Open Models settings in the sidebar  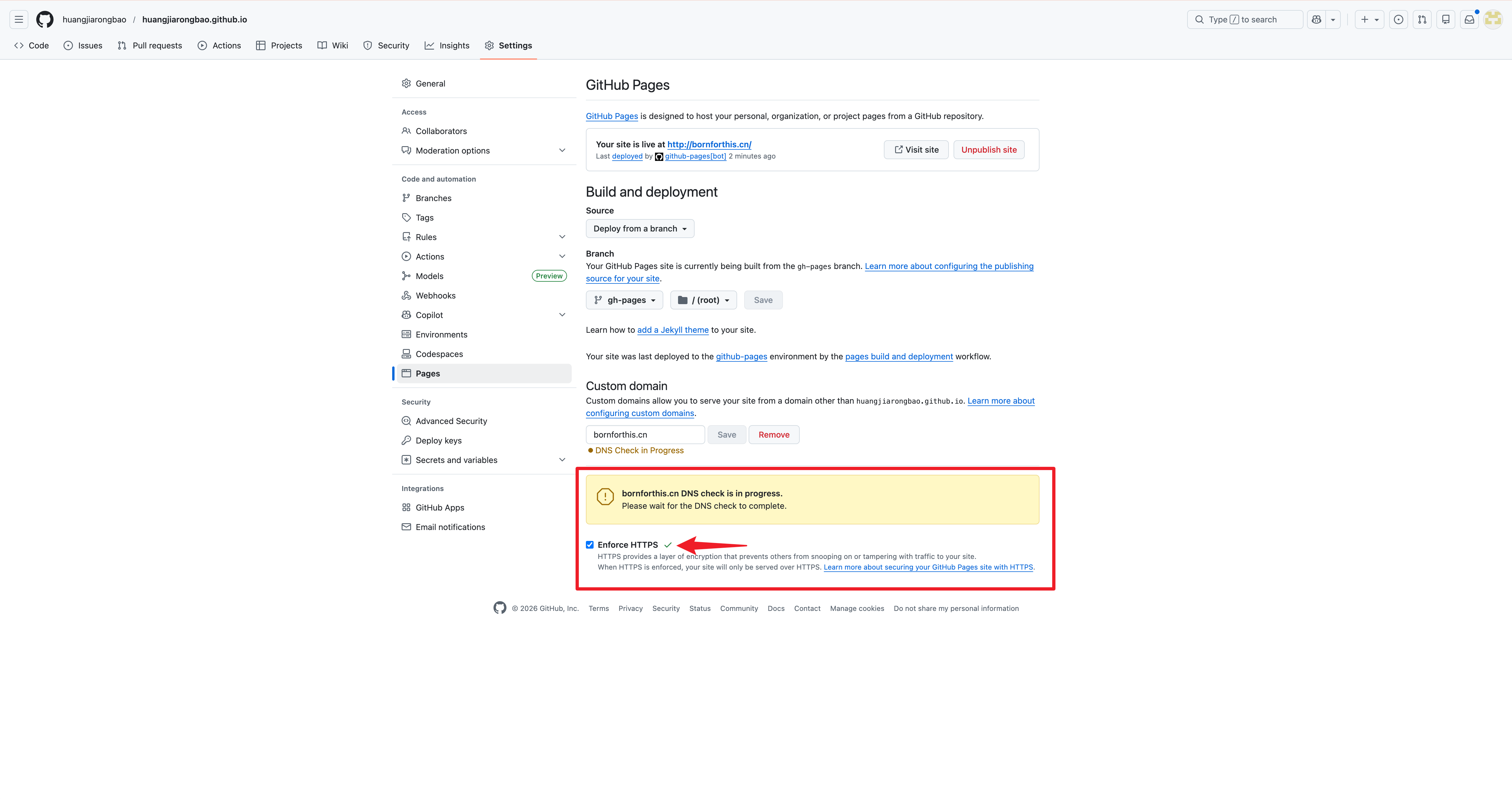484,276
